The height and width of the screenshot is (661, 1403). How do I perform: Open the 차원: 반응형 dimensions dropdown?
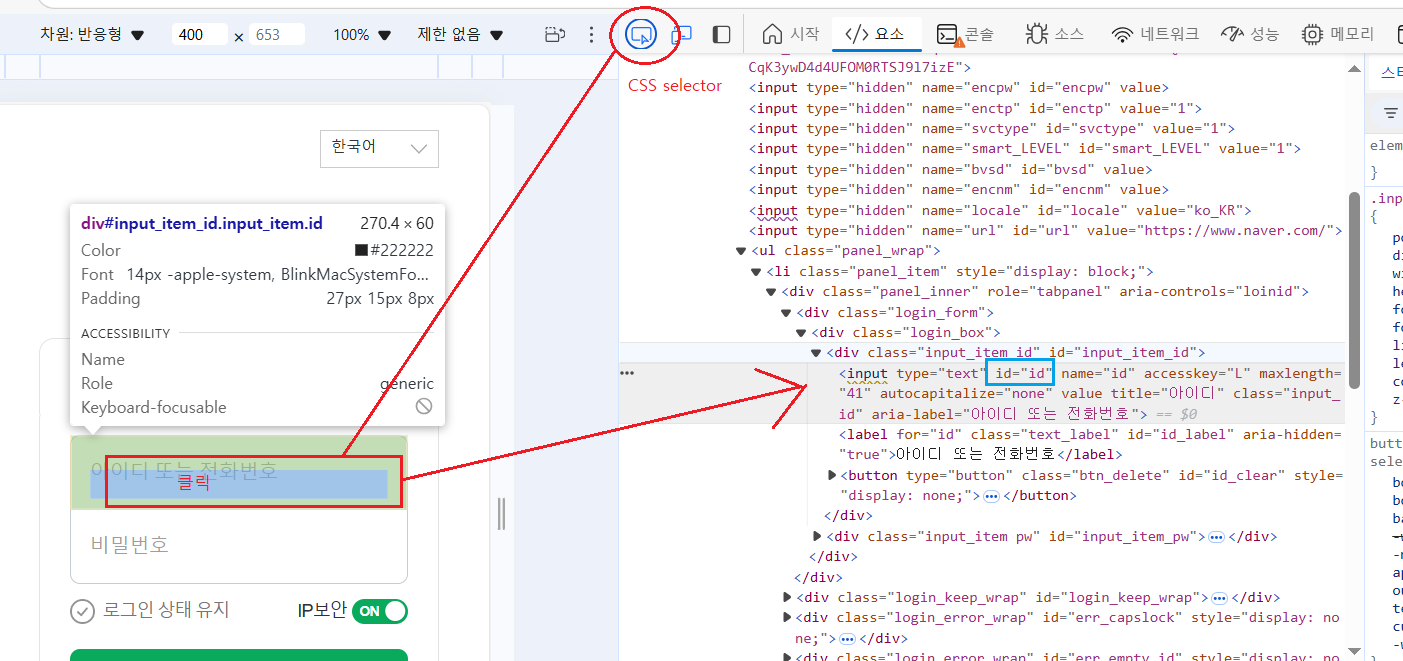(x=92, y=35)
